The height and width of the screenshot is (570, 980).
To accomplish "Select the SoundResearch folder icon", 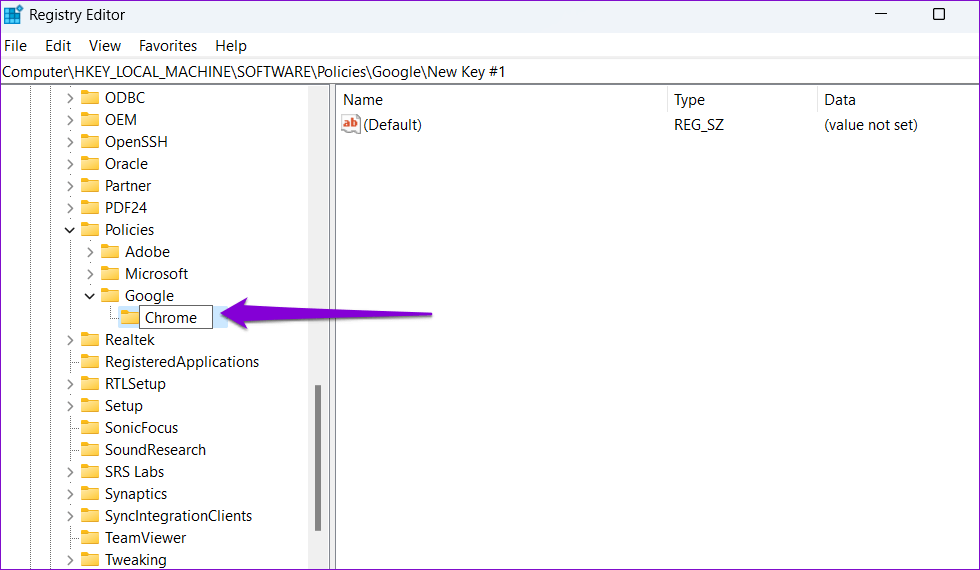I will pyautogui.click(x=90, y=449).
